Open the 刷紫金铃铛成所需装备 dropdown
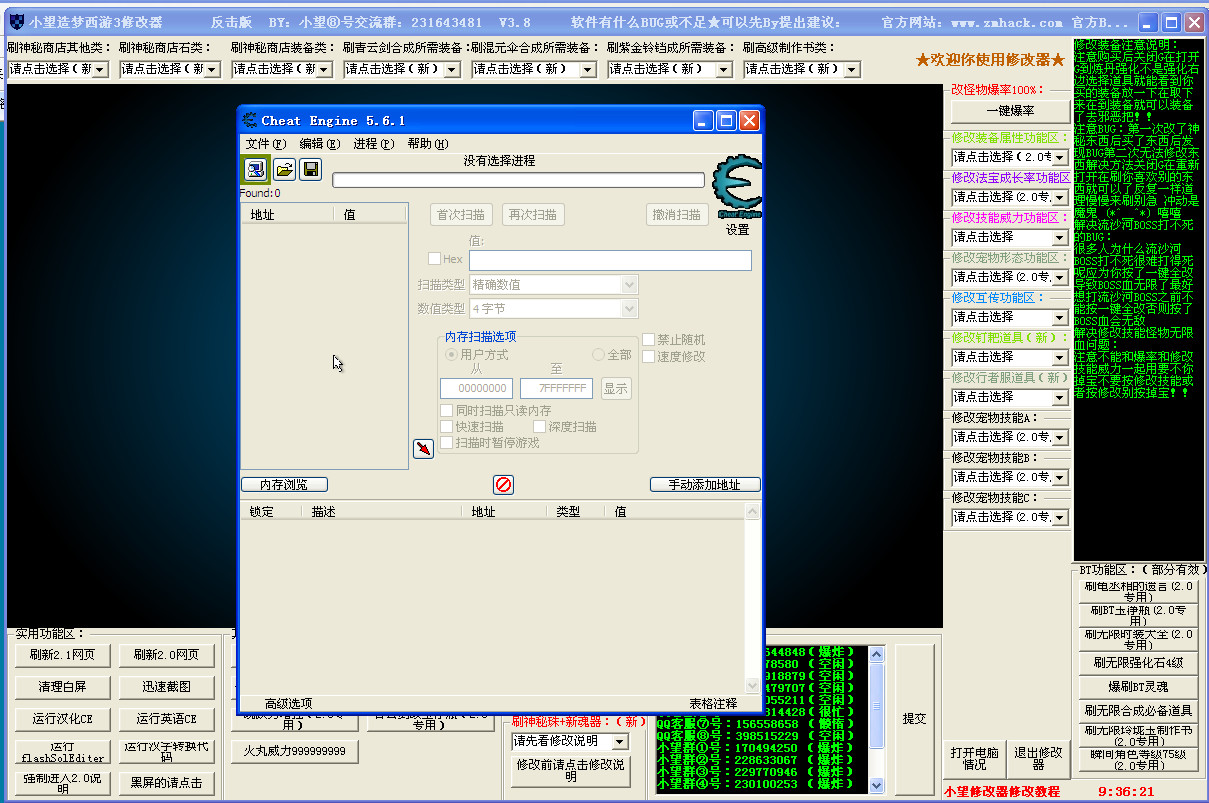The image size is (1209, 803). point(670,69)
